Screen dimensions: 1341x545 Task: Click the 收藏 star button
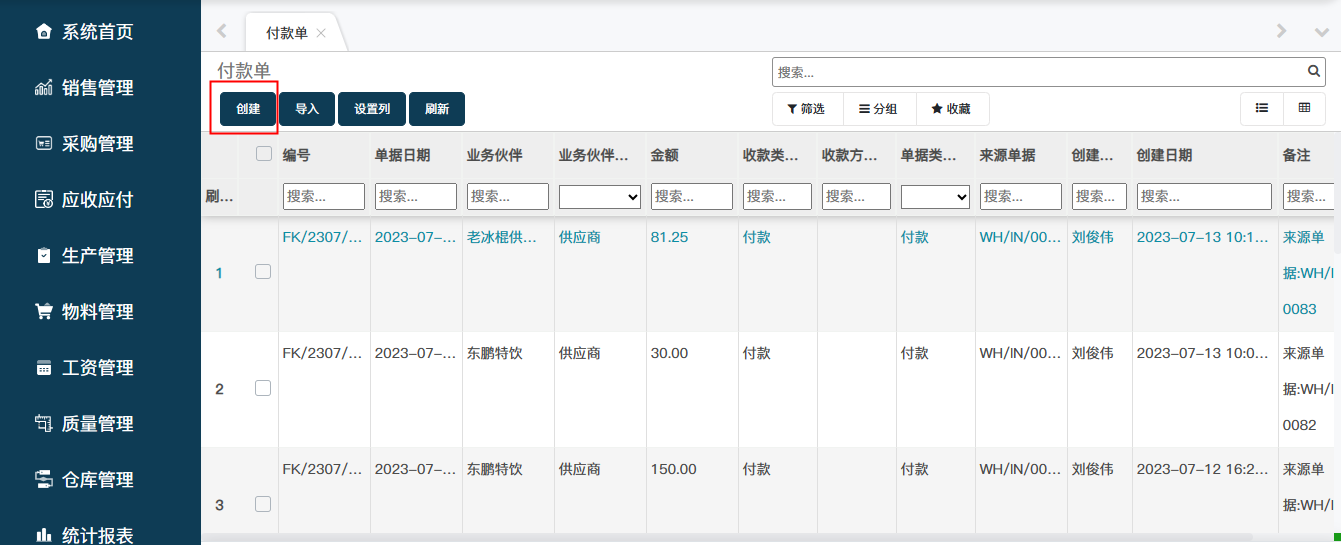(x=951, y=109)
